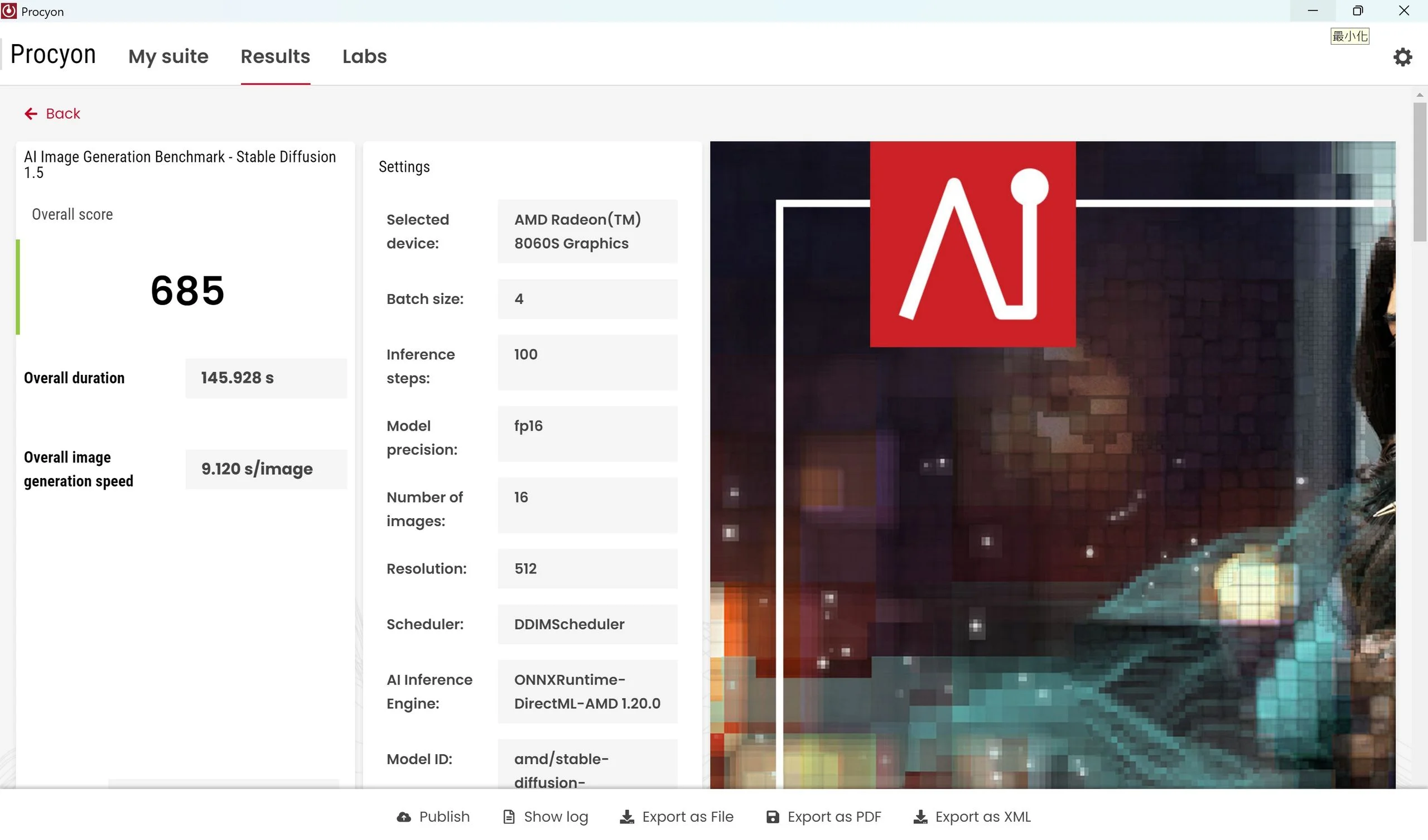Click the Show log button text
1428x840 pixels.
pos(556,817)
